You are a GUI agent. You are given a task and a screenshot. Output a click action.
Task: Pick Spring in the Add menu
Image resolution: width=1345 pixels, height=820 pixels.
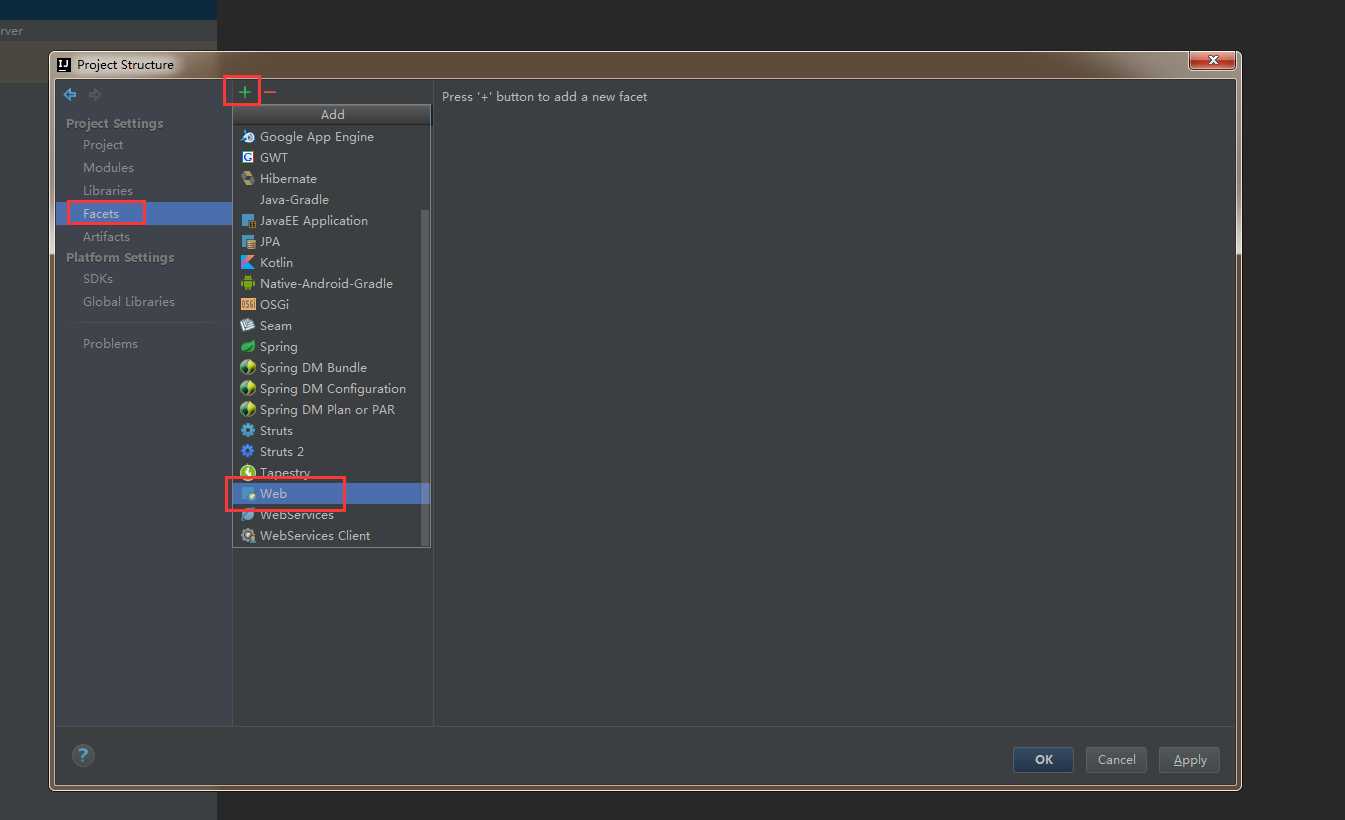[x=326, y=347]
